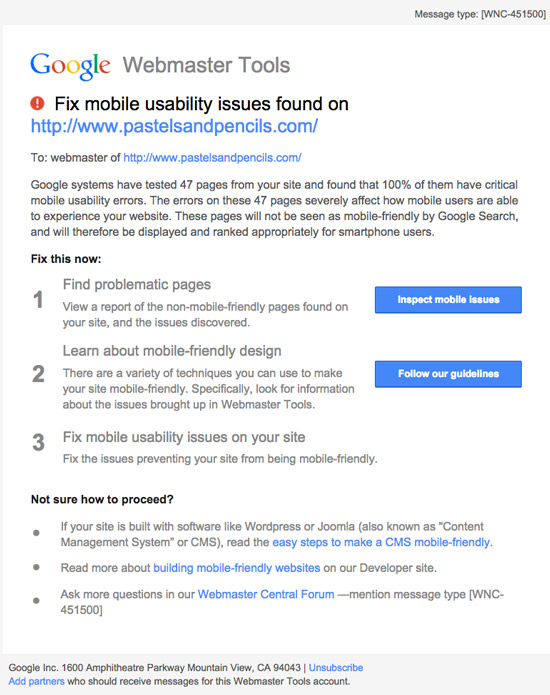This screenshot has width=550, height=695.
Task: Open building mobile-friendly websites link
Action: (x=237, y=568)
